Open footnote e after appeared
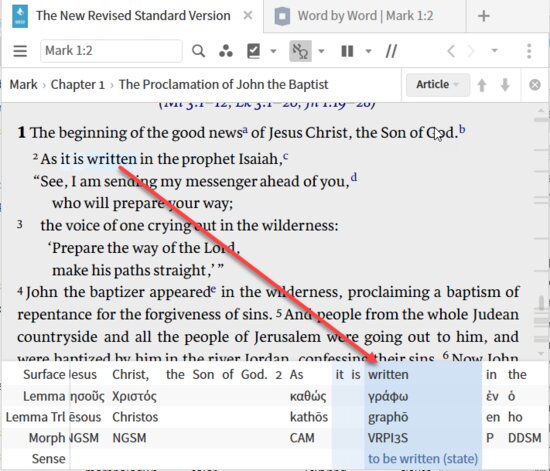The image size is (550, 471). click(x=213, y=289)
